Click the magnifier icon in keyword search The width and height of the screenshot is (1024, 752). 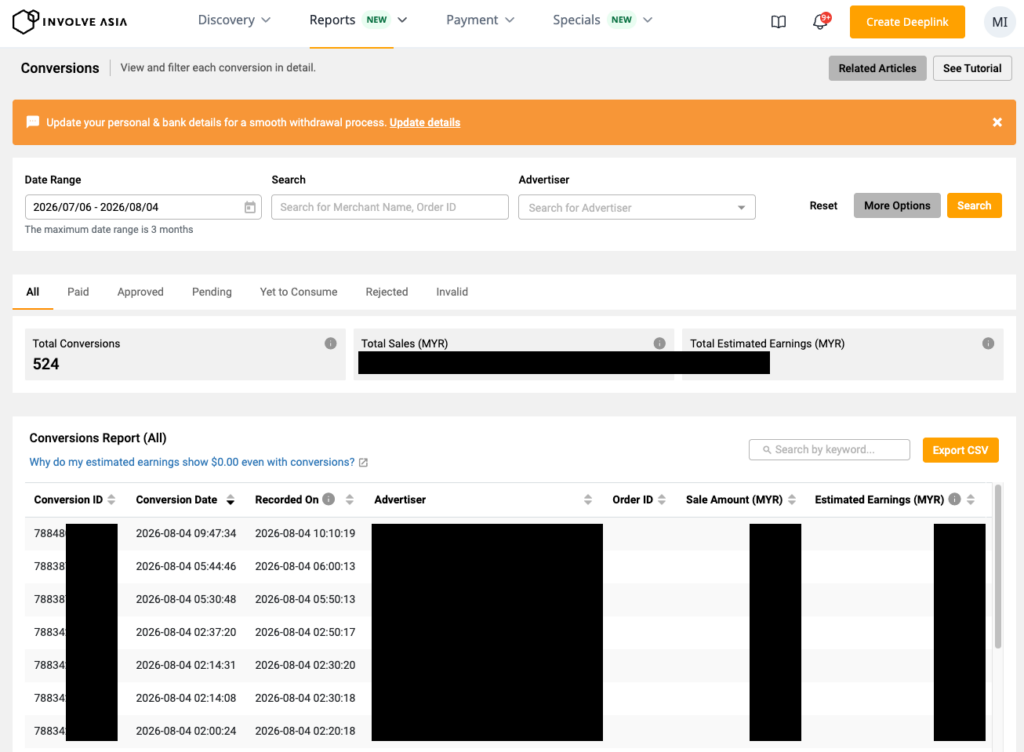tap(767, 450)
